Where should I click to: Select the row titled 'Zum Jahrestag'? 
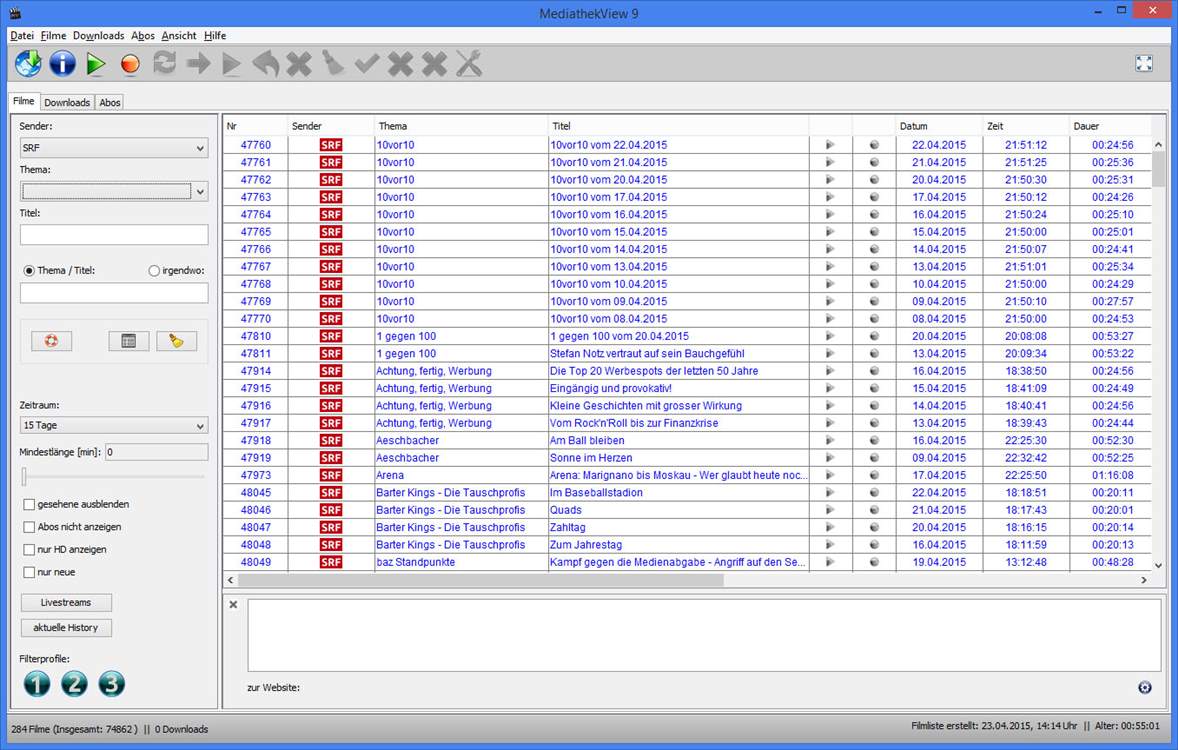[x=687, y=545]
